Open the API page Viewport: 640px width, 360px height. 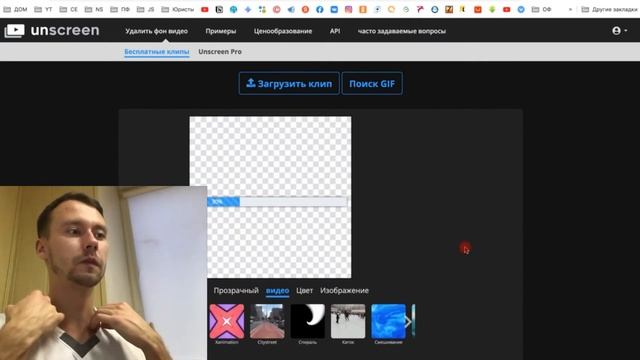coord(335,31)
